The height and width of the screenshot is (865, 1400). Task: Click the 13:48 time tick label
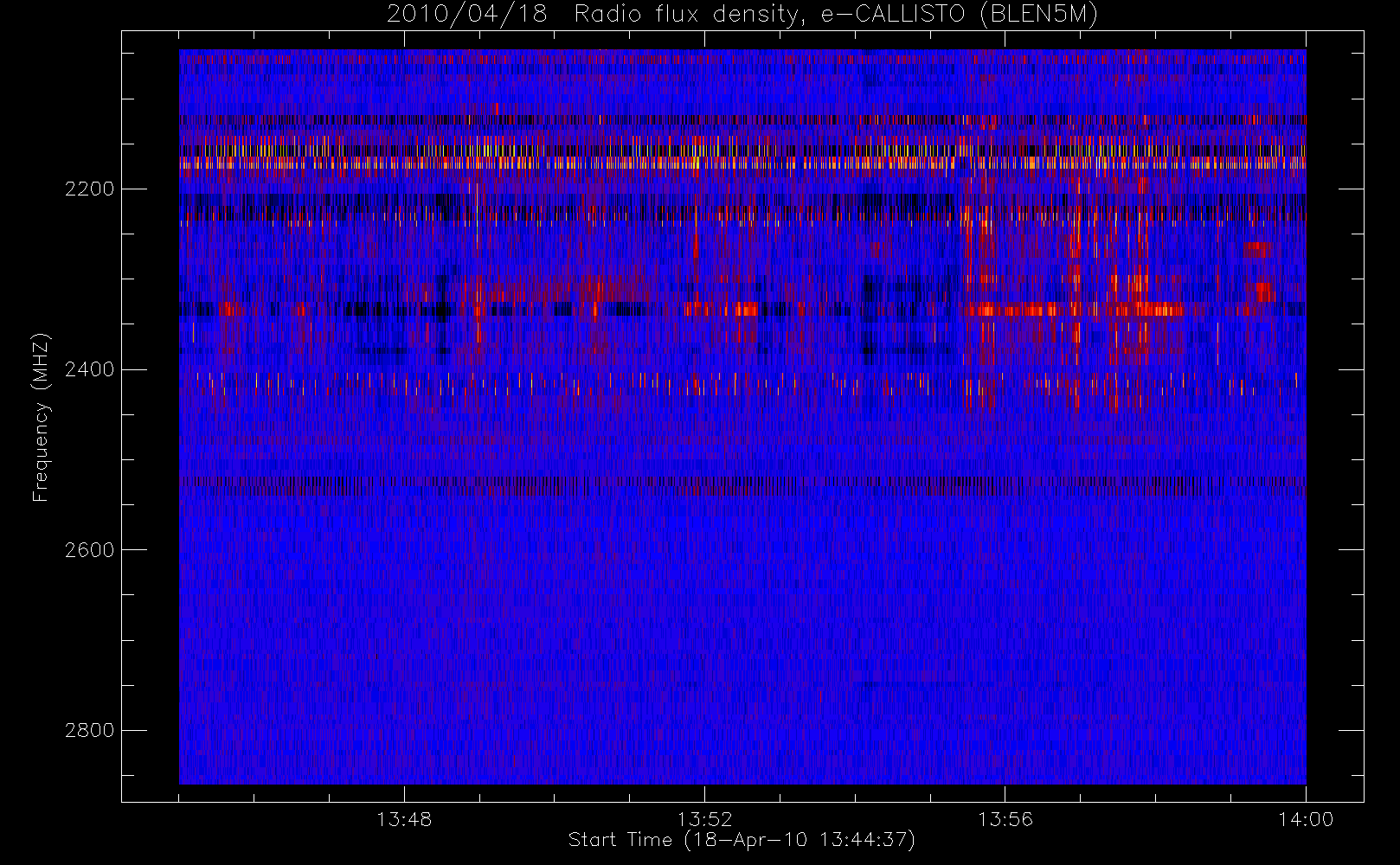(x=404, y=819)
